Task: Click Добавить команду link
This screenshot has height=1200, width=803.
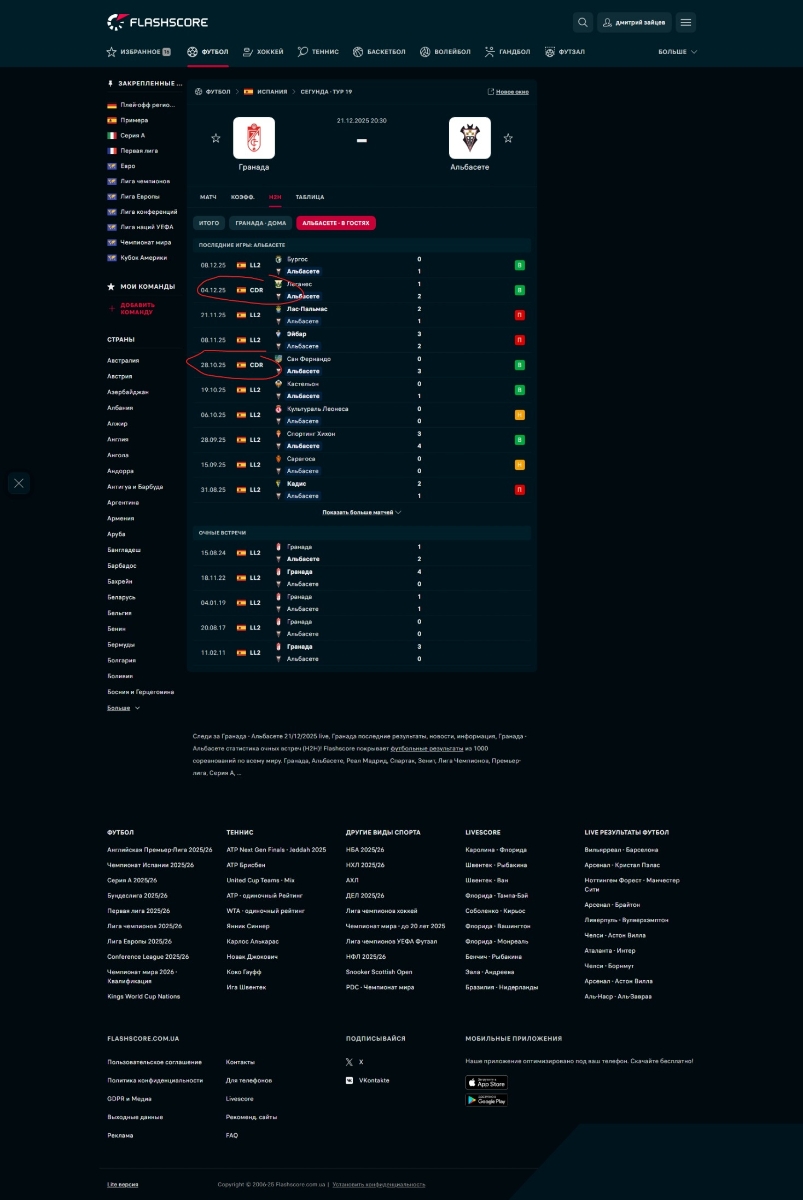Action: pyautogui.click(x=137, y=309)
